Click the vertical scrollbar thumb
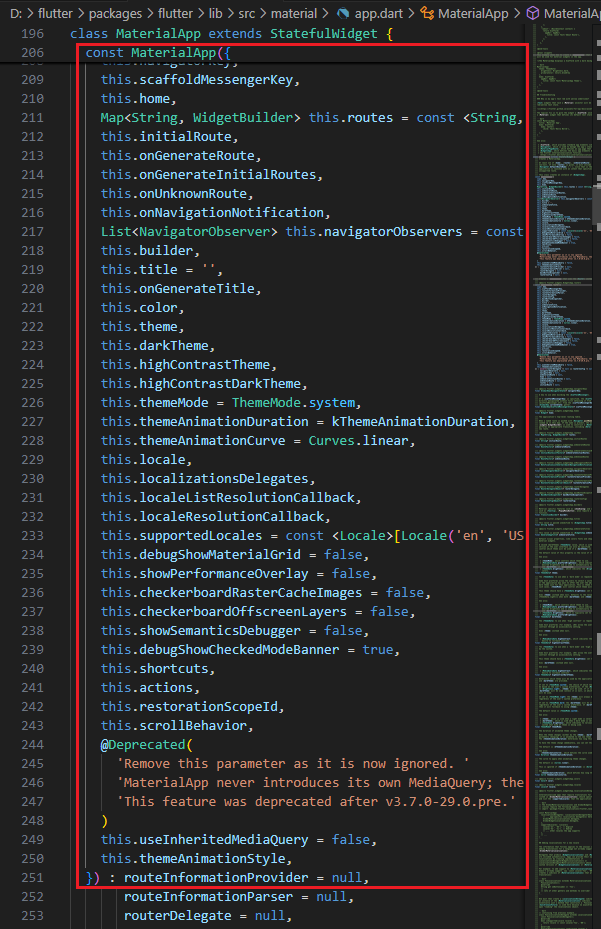The width and height of the screenshot is (601, 929). [597, 204]
